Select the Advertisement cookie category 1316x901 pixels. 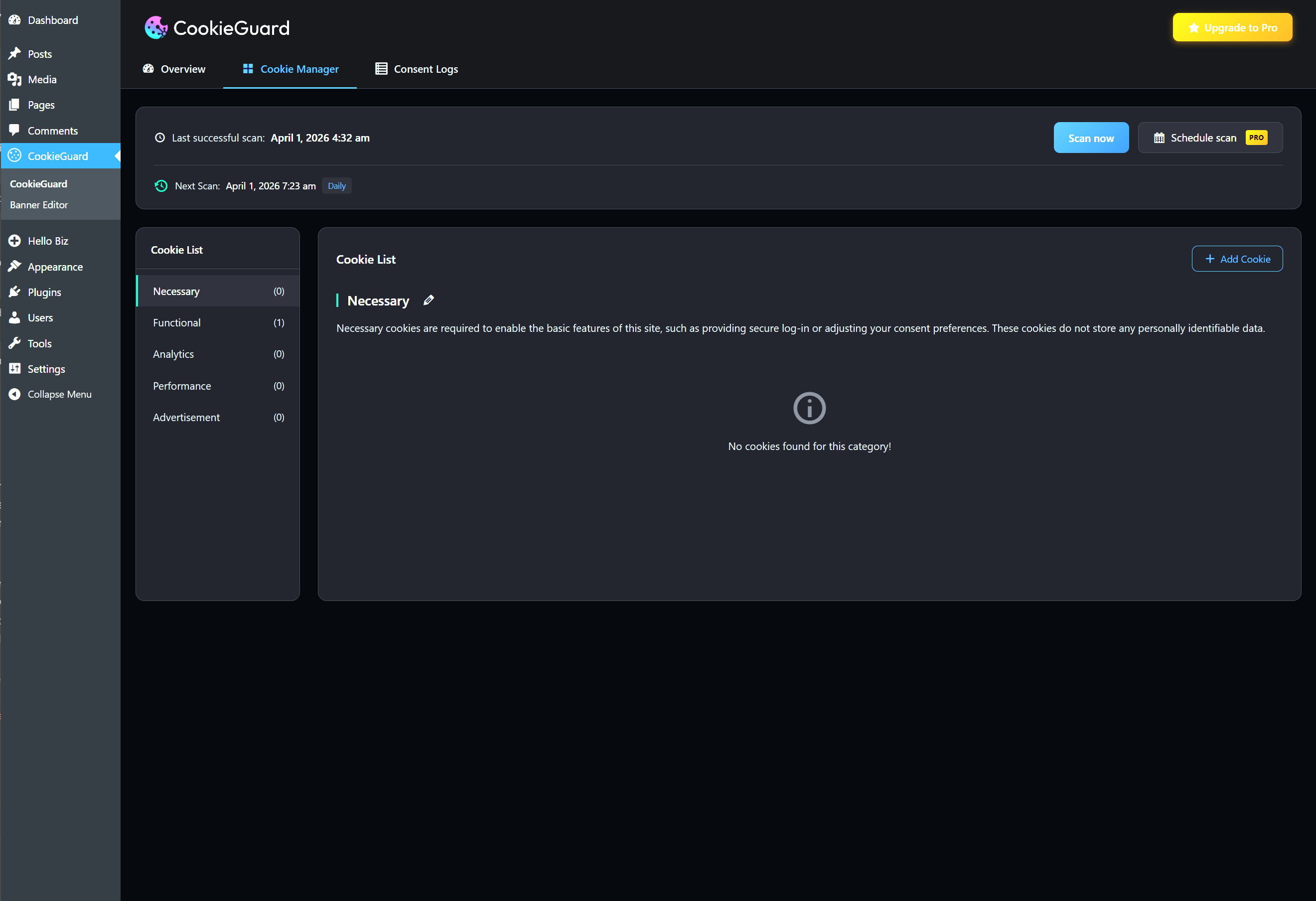click(x=186, y=418)
